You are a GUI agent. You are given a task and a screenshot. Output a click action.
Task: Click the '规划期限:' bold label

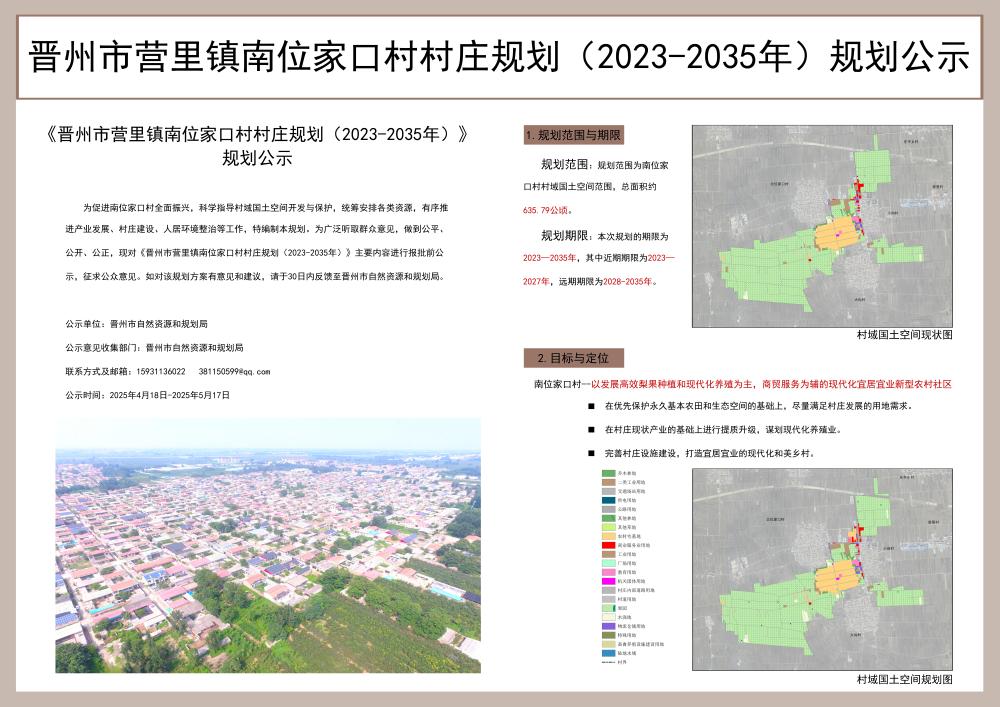pos(568,236)
